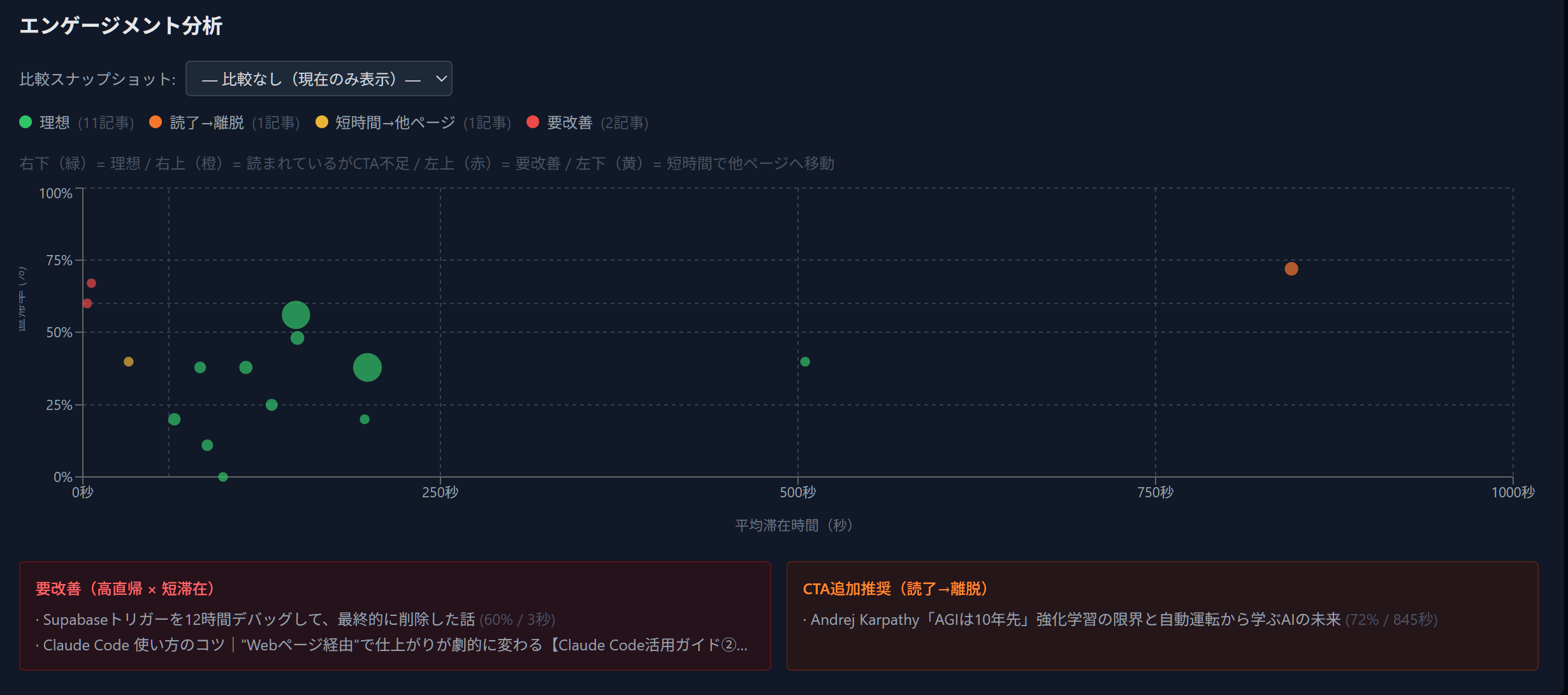1568x695 pixels.
Task: Click the upper red bubble near 67%
Action: [91, 283]
